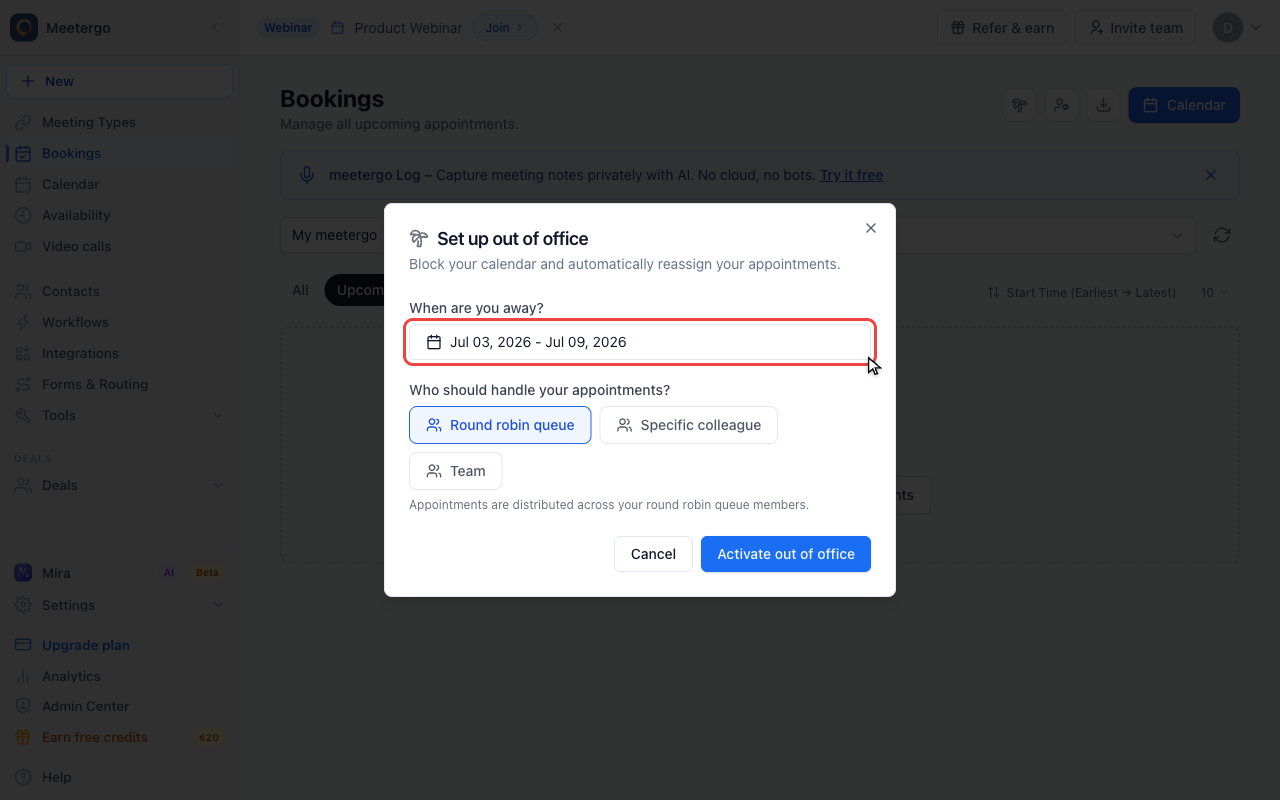Open the user avatar dropdown
The height and width of the screenshot is (800, 1280).
coord(1238,28)
